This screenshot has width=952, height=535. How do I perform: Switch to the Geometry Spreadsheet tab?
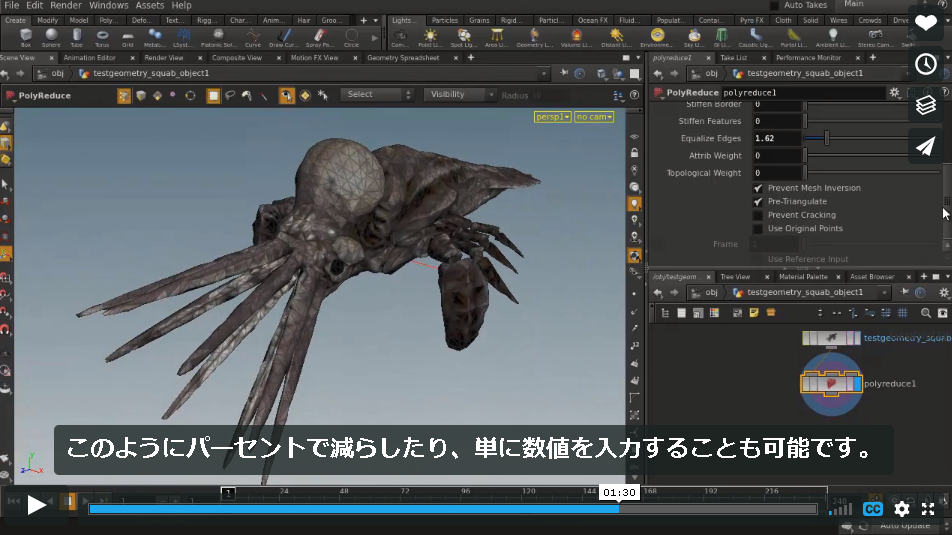point(403,58)
